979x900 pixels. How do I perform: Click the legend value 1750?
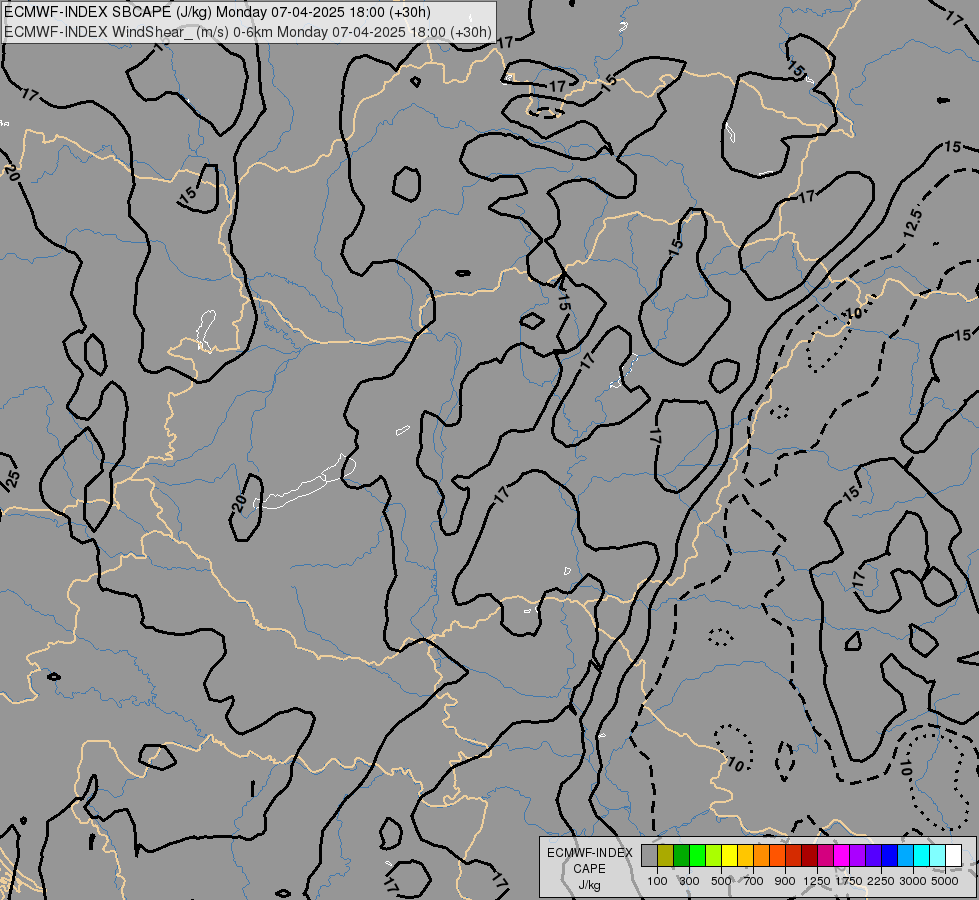coord(849,881)
